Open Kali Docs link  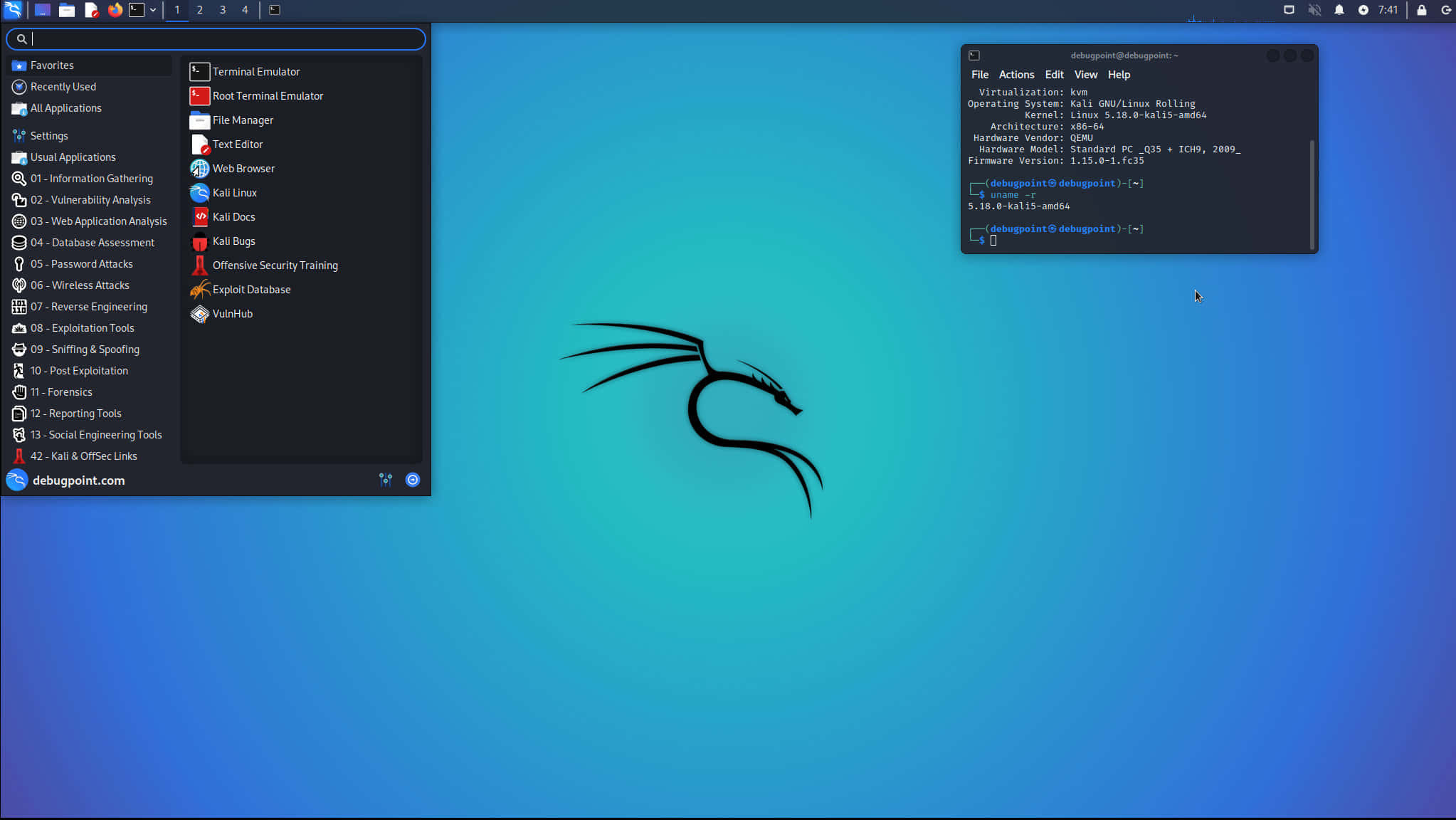click(x=302, y=217)
